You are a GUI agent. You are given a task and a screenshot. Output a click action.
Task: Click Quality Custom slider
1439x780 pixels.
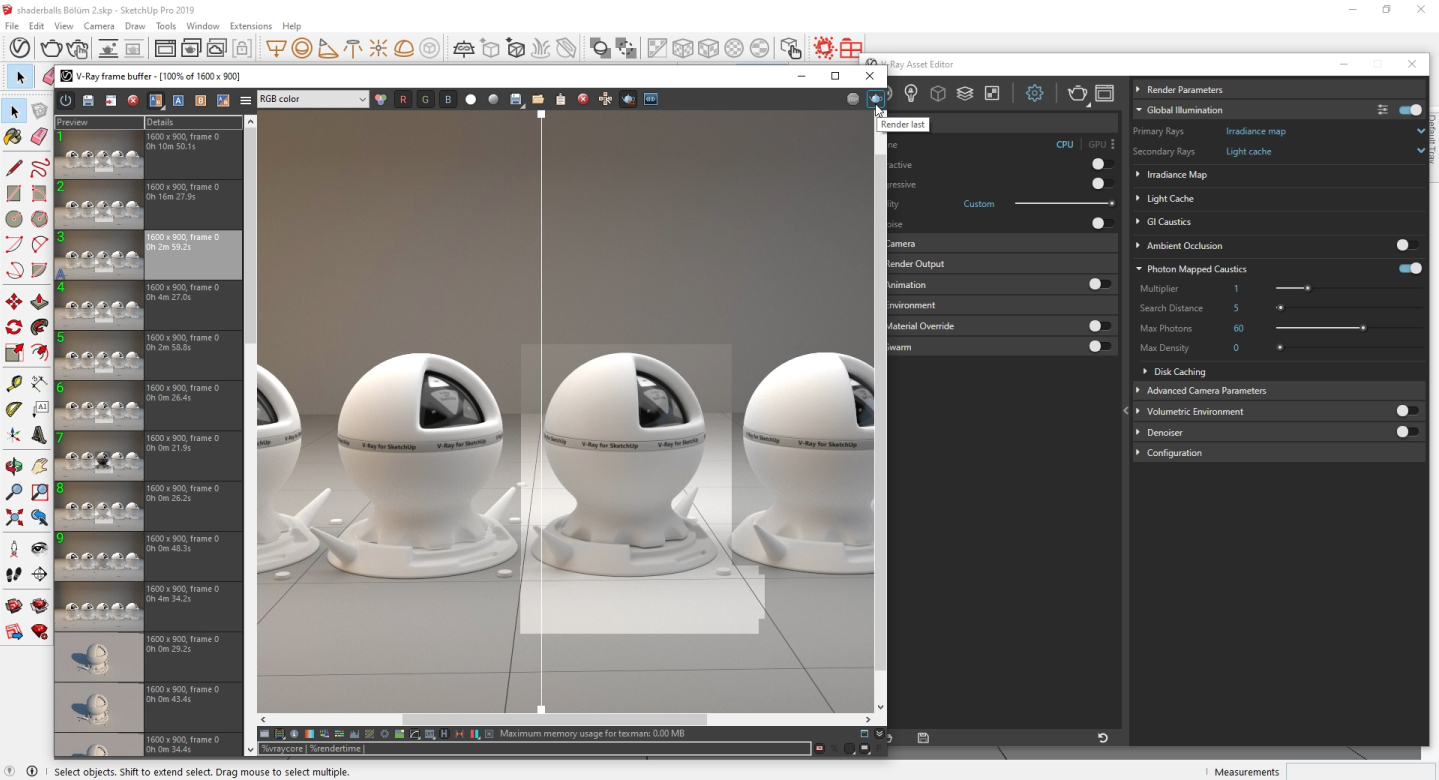click(1064, 204)
